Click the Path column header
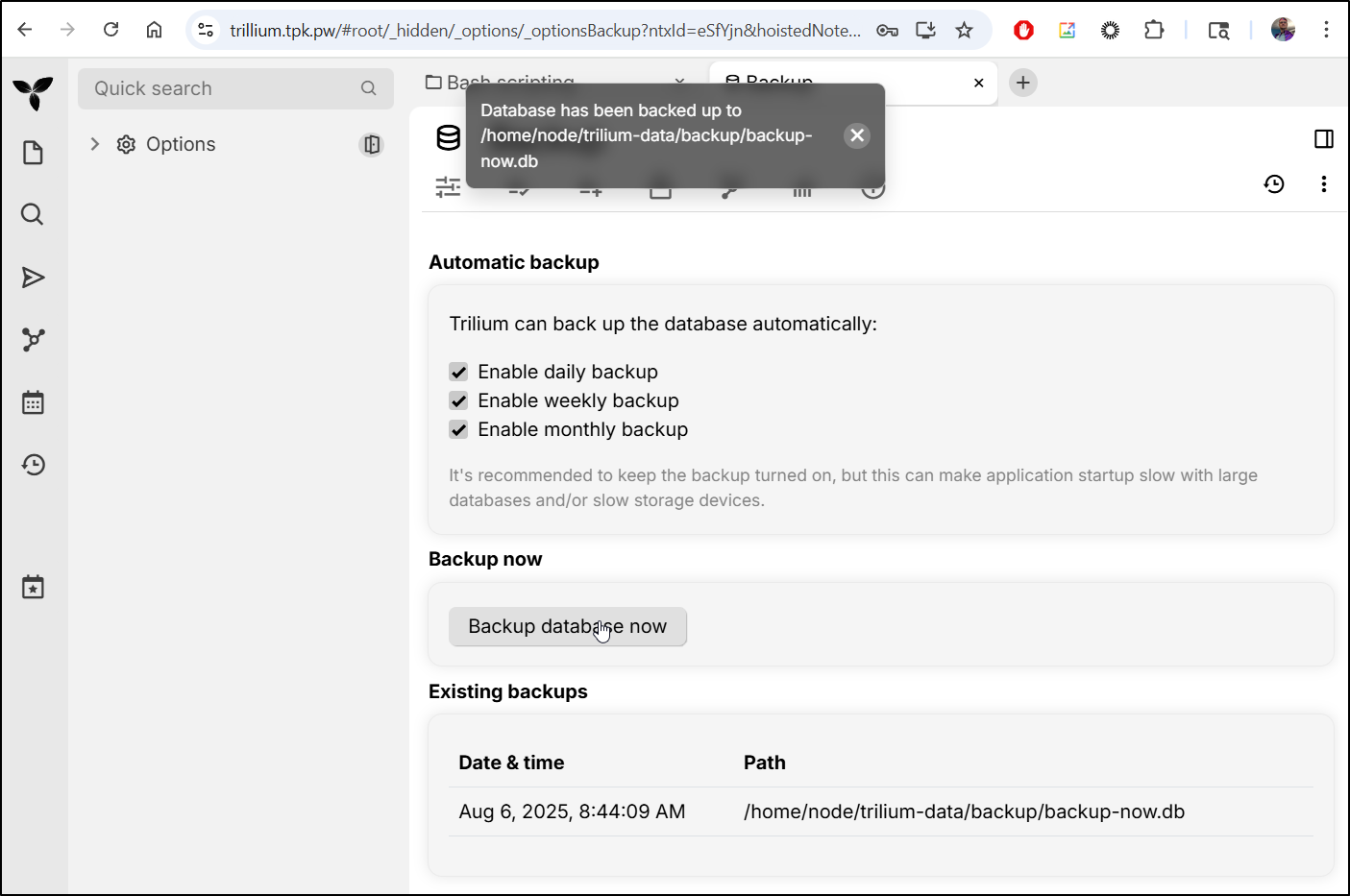The width and height of the screenshot is (1350, 896). 765,763
